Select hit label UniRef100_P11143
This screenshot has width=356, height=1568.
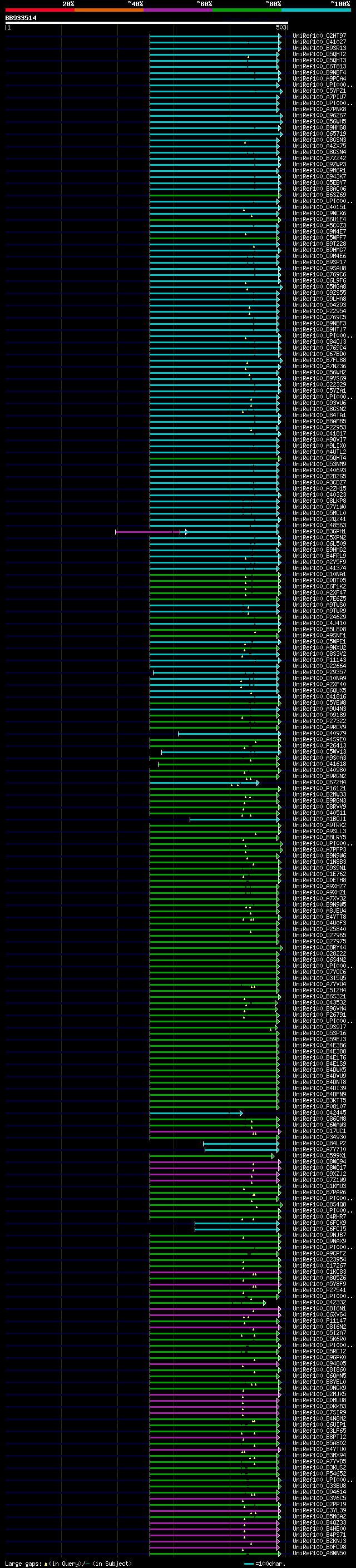(319, 660)
